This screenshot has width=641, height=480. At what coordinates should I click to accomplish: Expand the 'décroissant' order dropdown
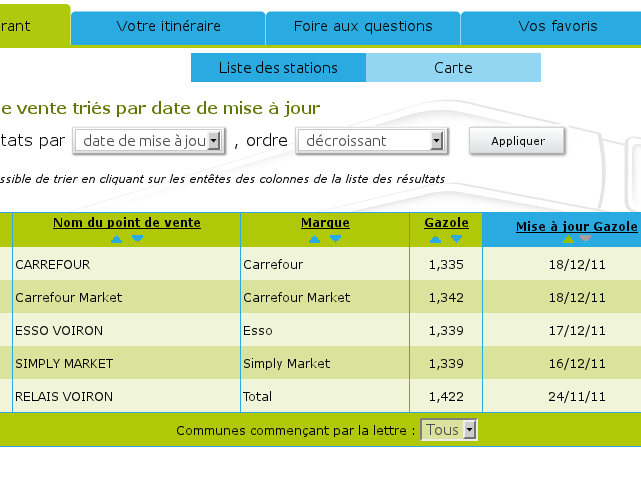coord(371,141)
